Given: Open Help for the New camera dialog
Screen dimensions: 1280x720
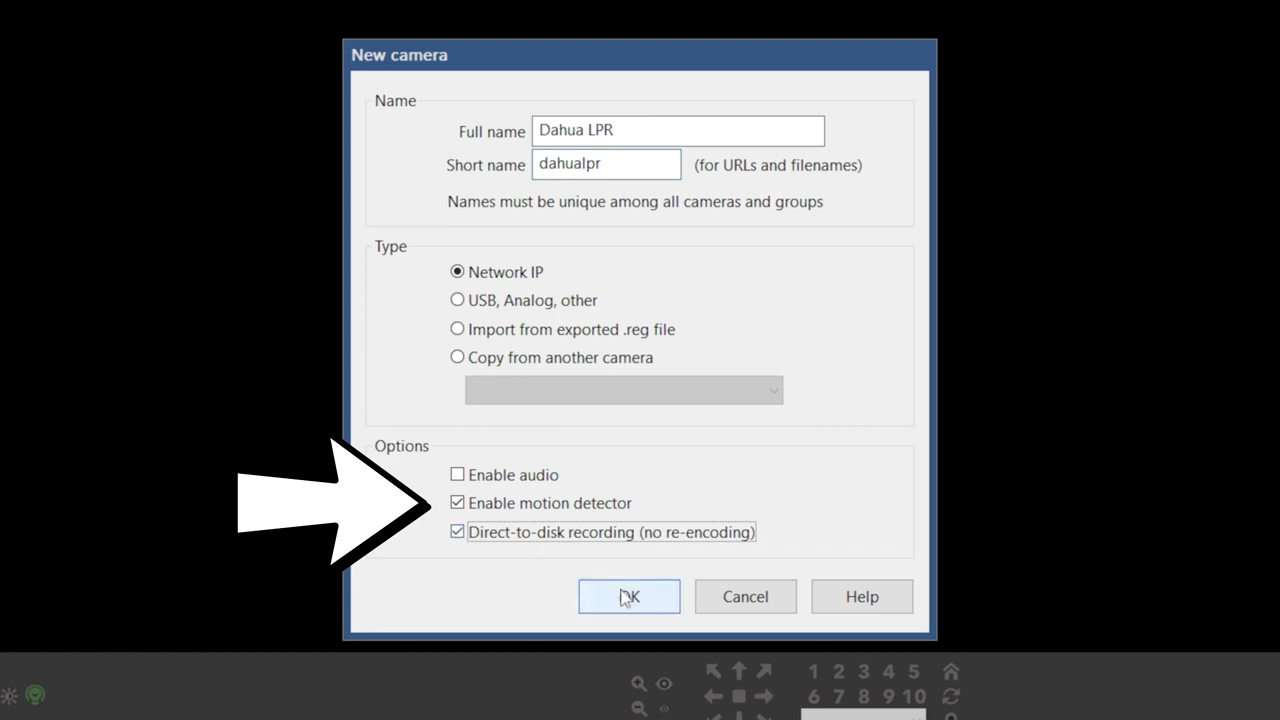Looking at the screenshot, I should point(862,597).
